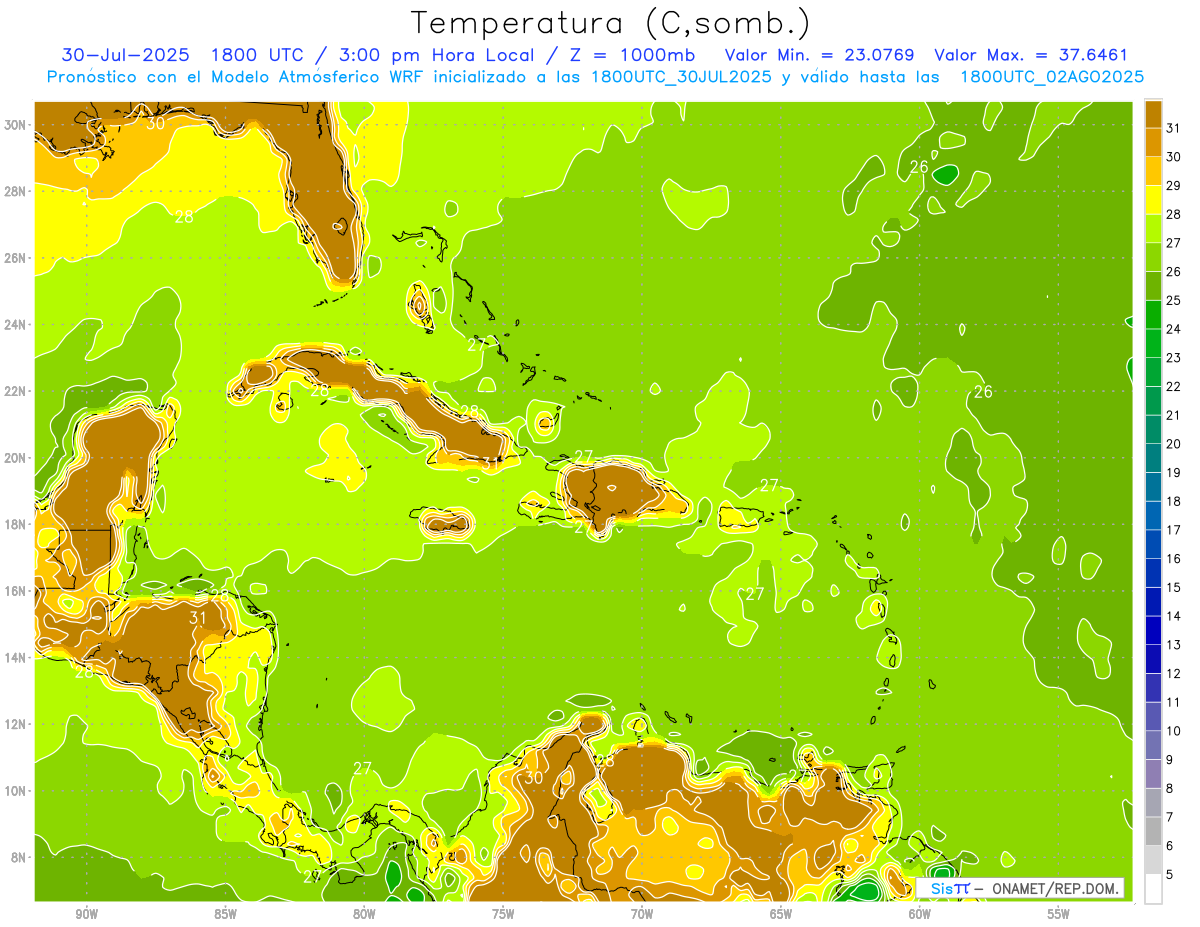The image size is (1200, 927).
Task: Click the legend swatch between 30 and 31
Action: coord(1153,143)
